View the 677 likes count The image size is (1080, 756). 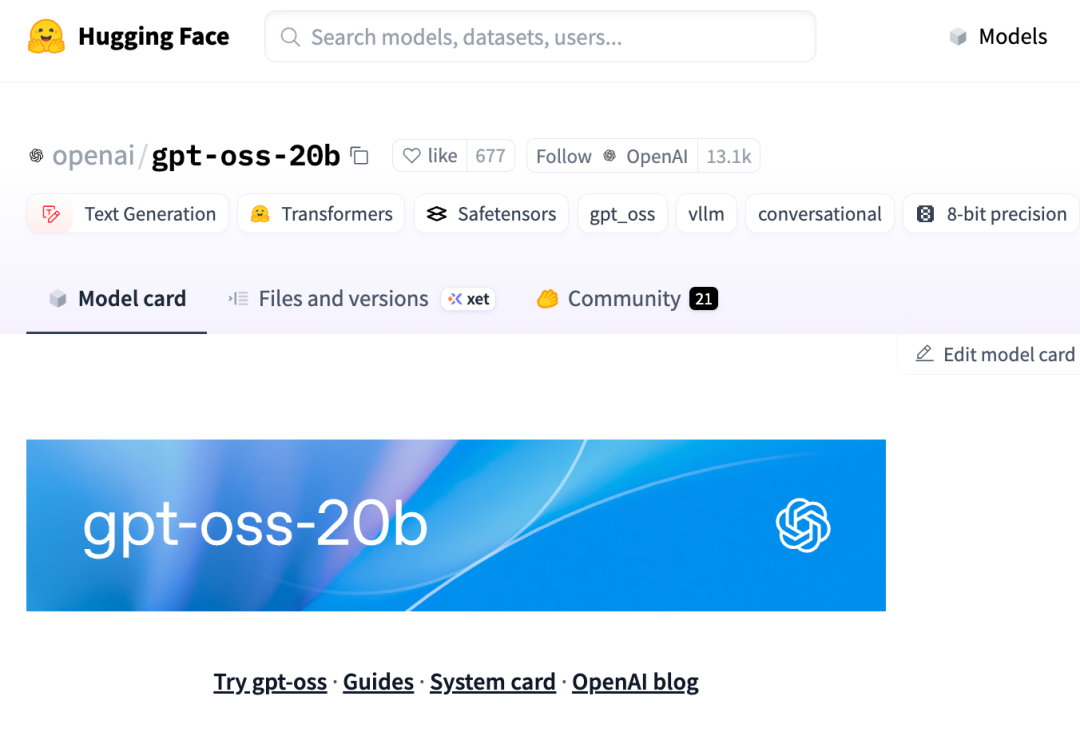[490, 156]
